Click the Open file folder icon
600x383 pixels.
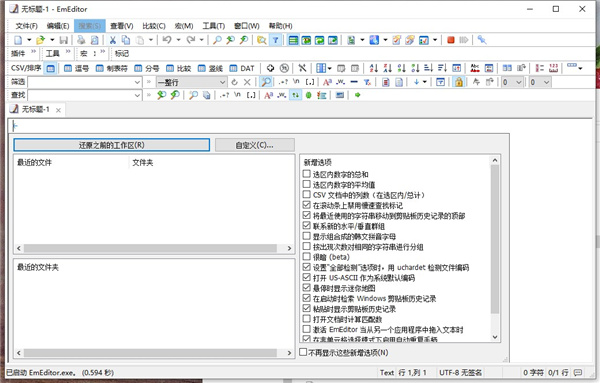(40, 40)
